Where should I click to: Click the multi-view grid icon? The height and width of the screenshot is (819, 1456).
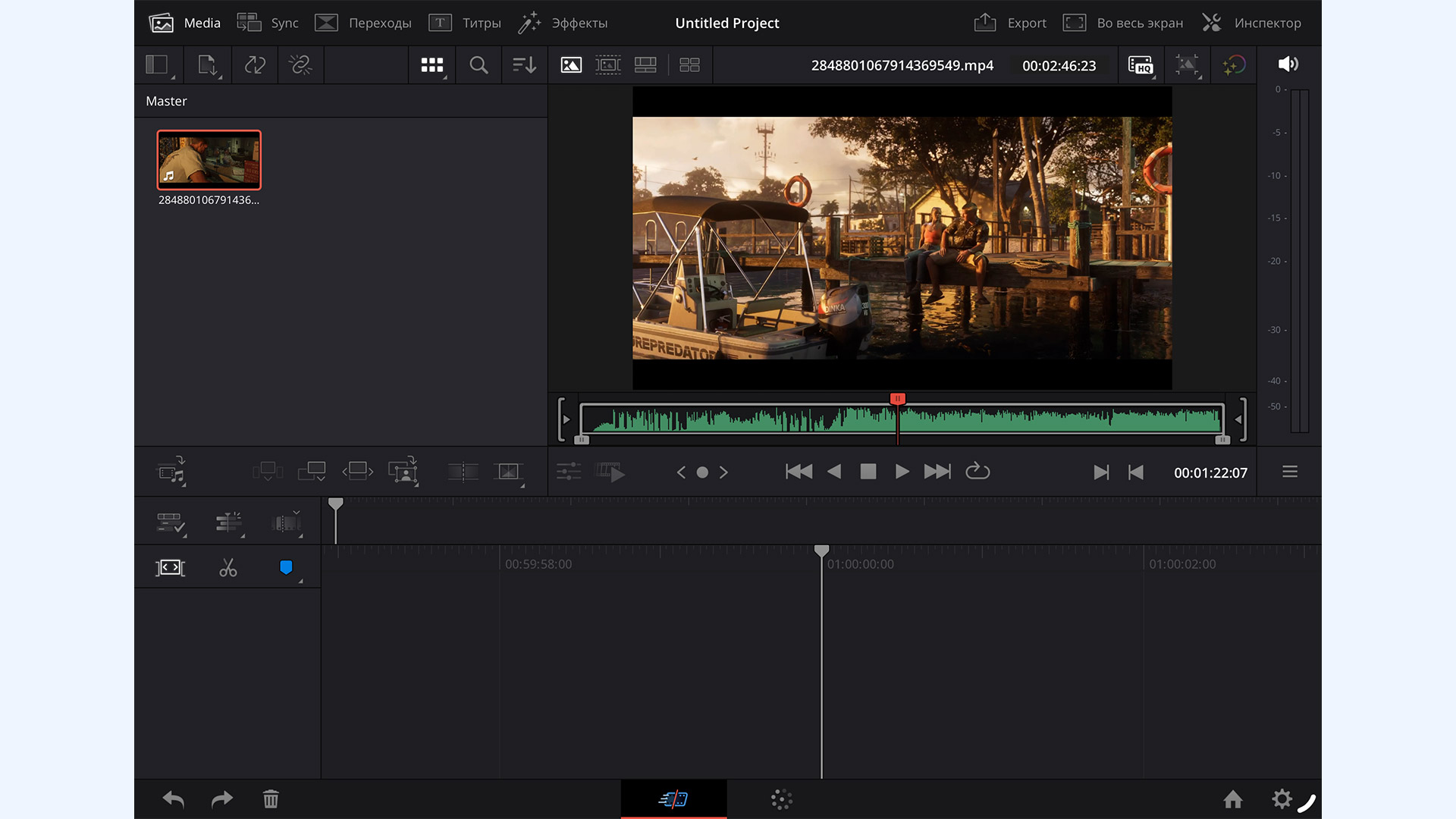689,65
